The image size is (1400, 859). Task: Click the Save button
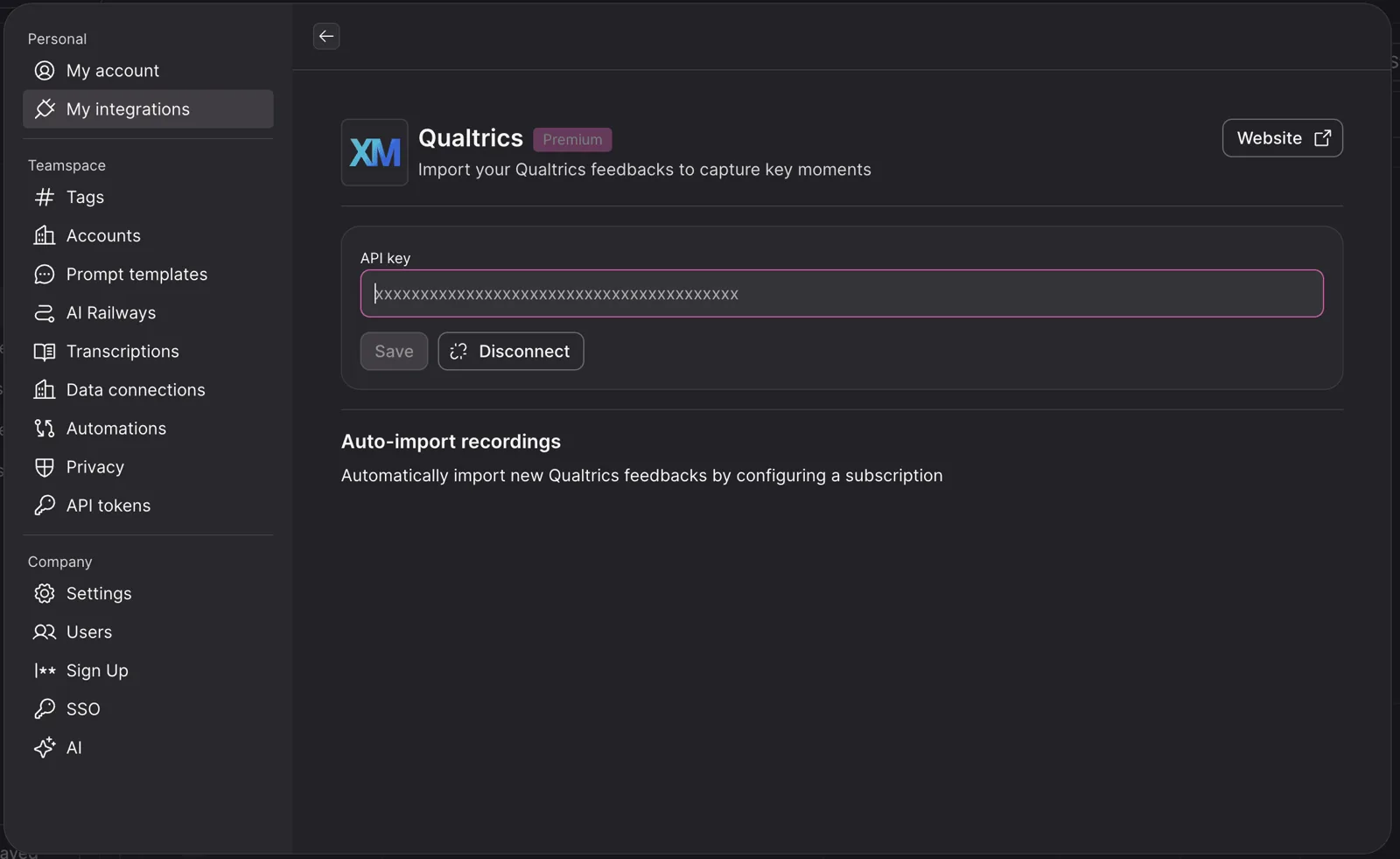tap(394, 352)
